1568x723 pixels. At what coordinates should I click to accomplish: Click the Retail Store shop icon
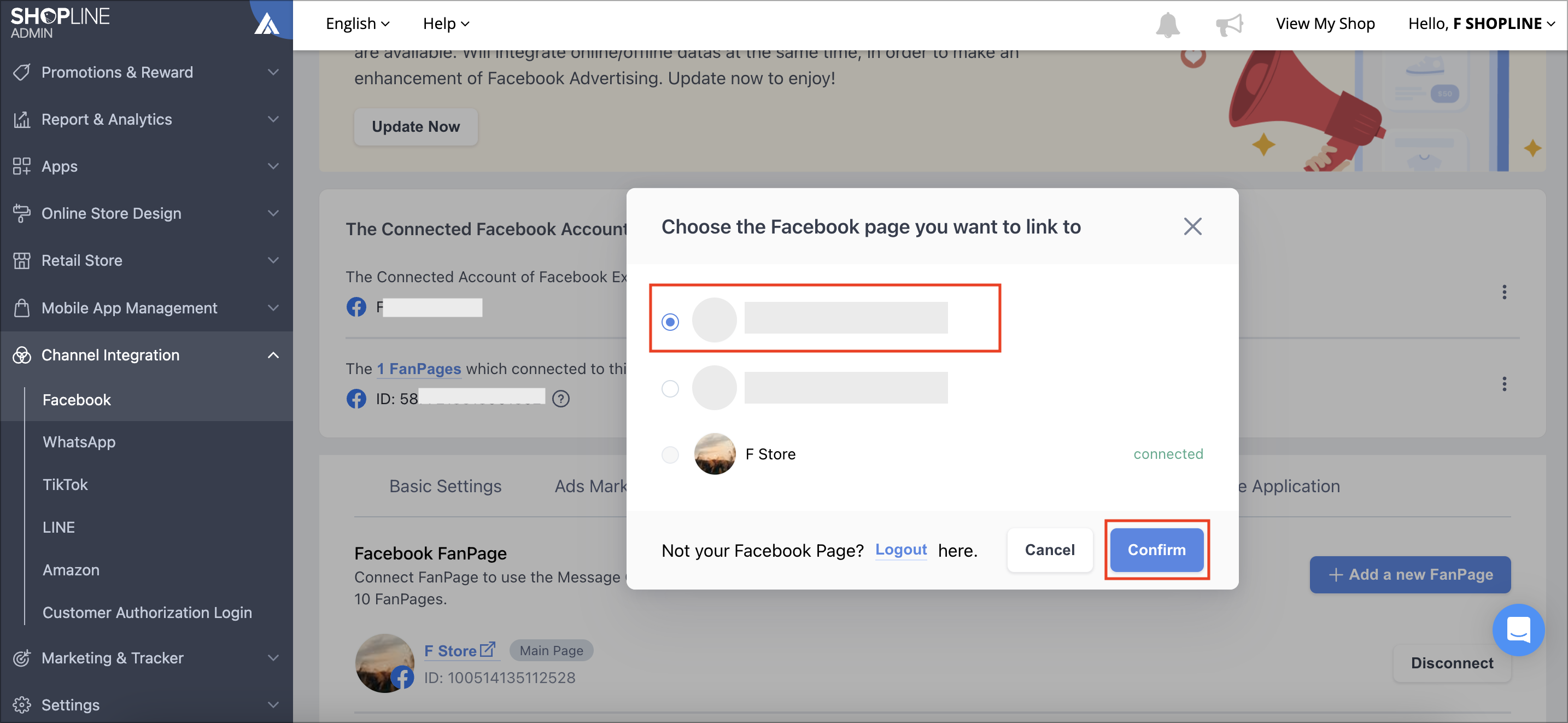point(22,260)
